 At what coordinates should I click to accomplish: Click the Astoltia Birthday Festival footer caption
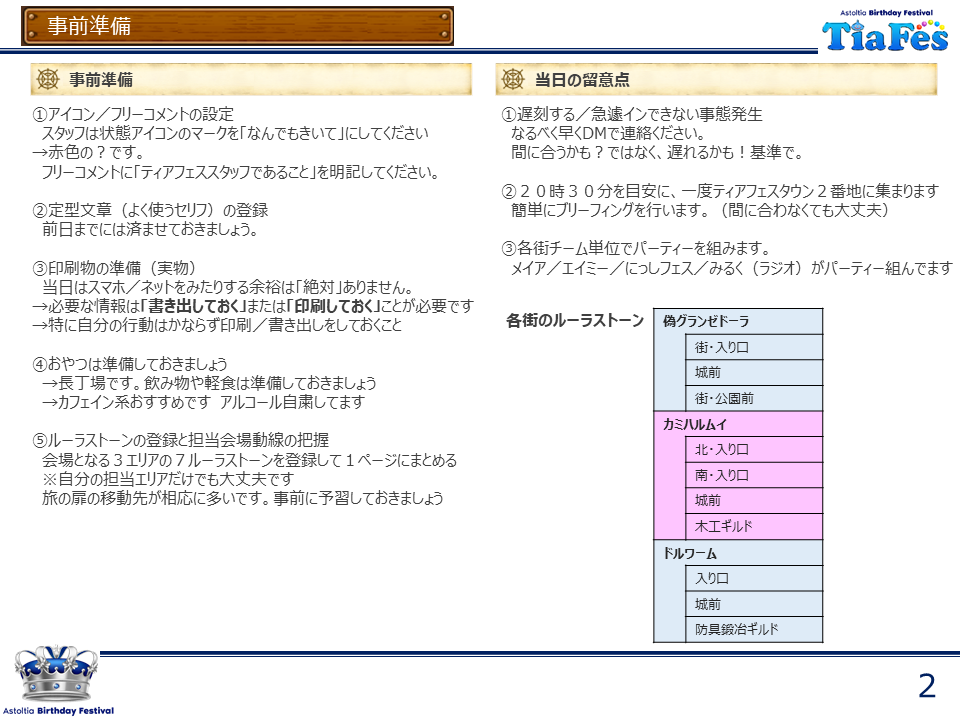coord(58,711)
